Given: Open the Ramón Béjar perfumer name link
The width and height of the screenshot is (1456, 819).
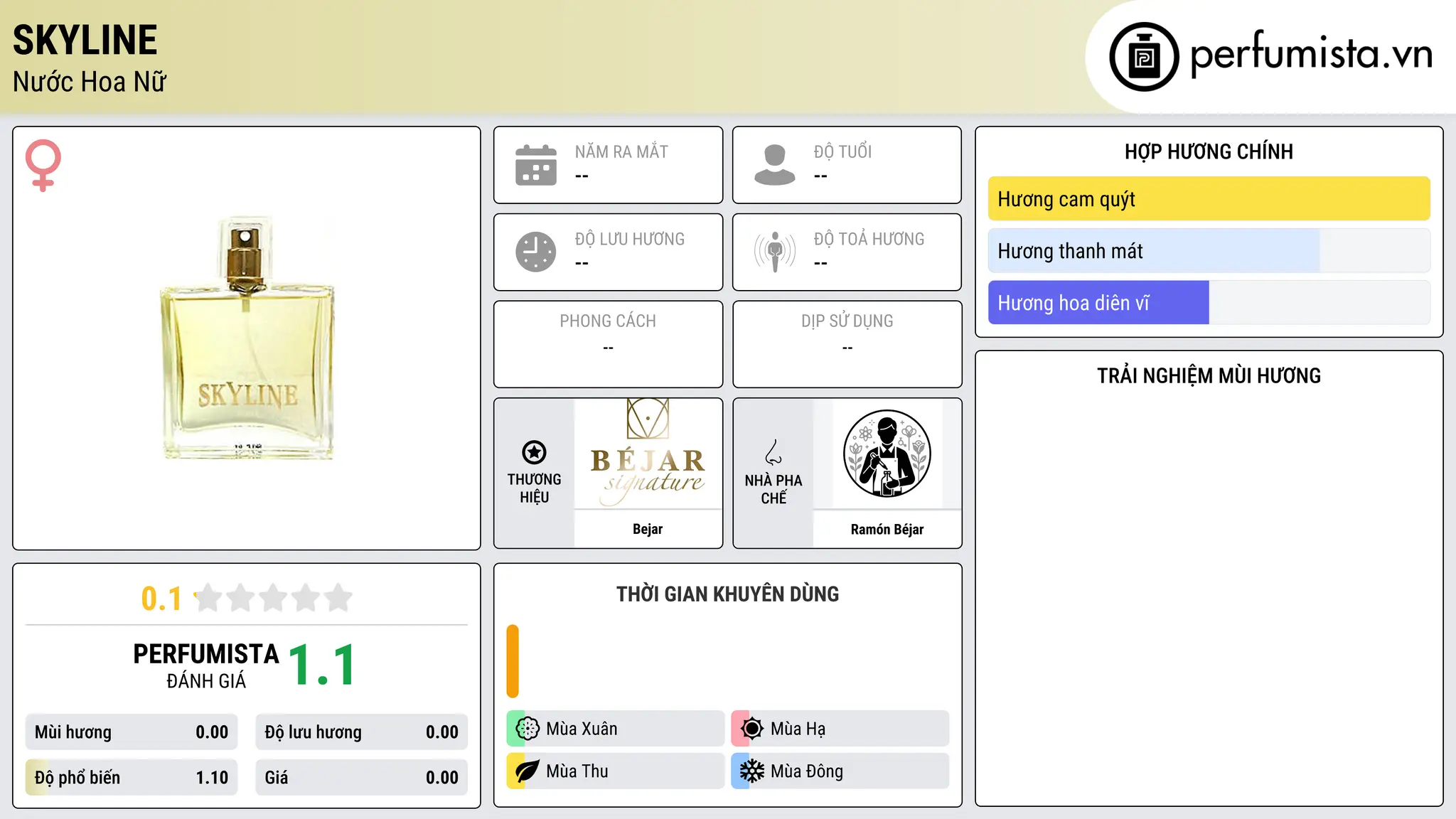Looking at the screenshot, I should click(x=887, y=529).
